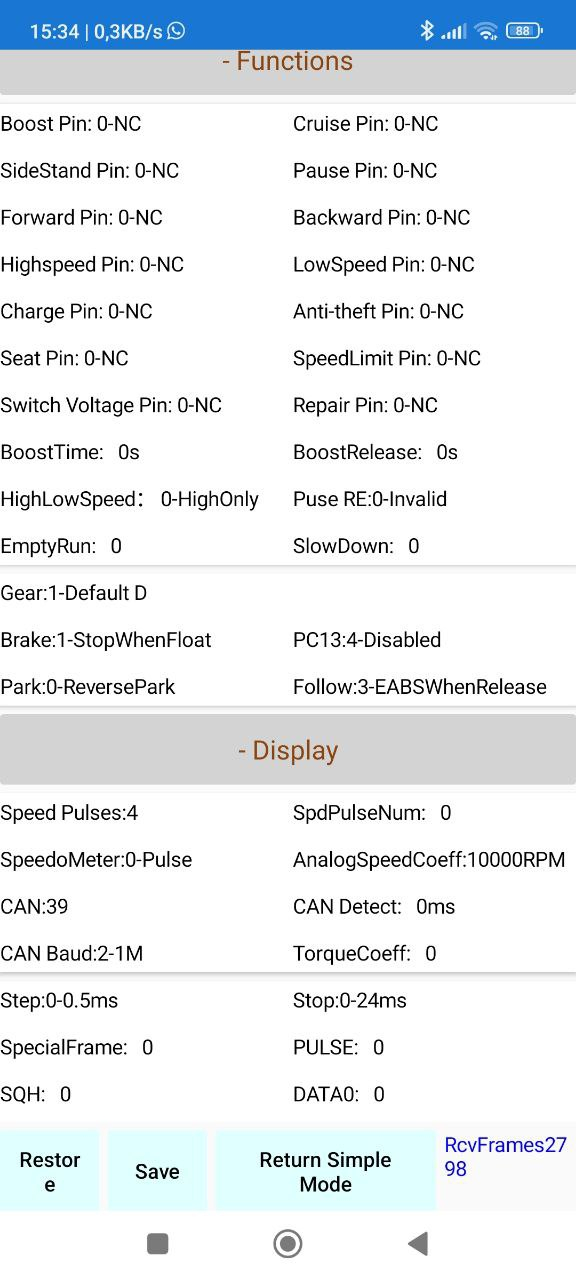
Task: Tap the WhatsApp notification icon
Action: (176, 31)
